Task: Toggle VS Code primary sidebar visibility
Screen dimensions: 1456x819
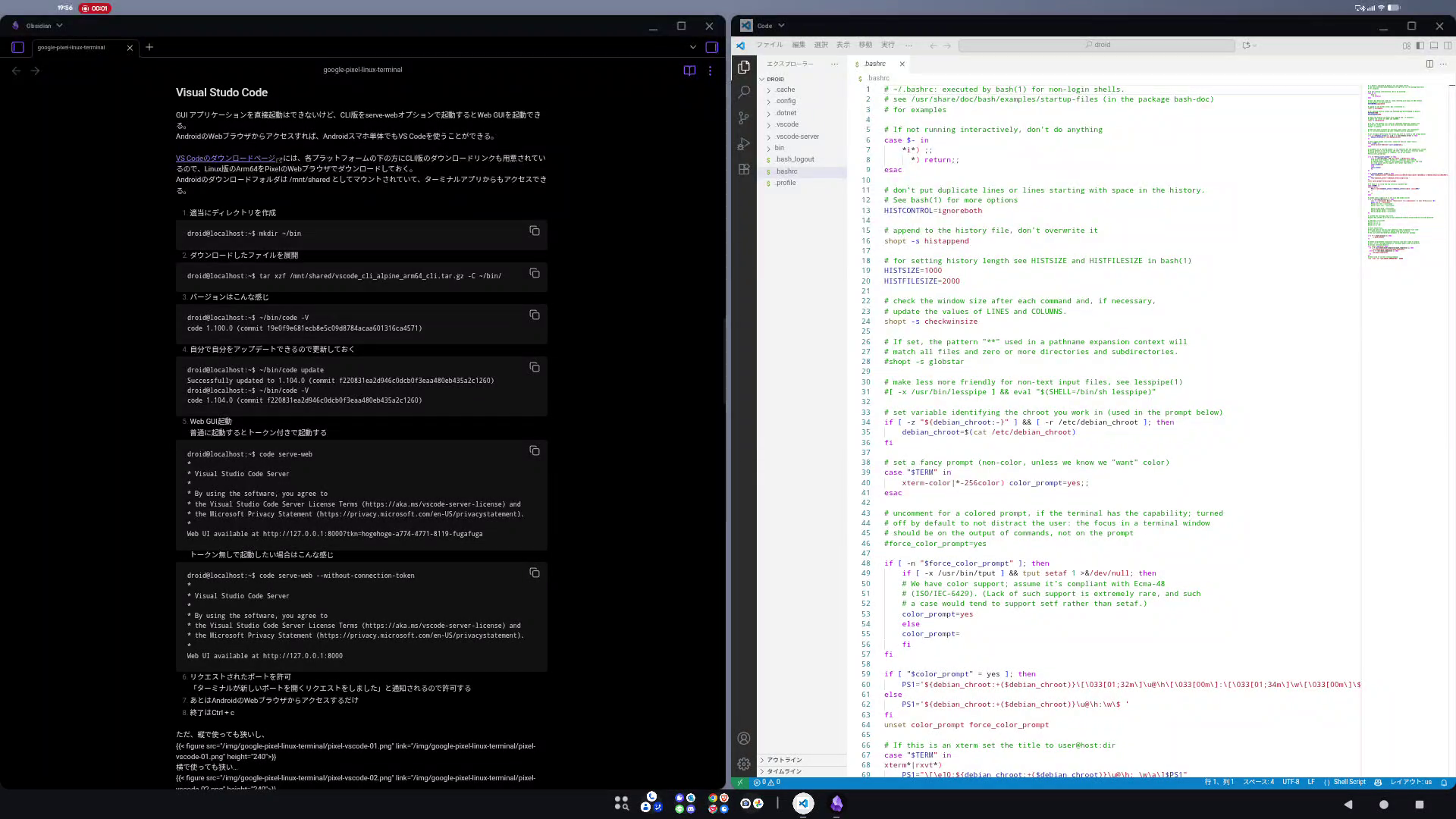Action: (1420, 45)
